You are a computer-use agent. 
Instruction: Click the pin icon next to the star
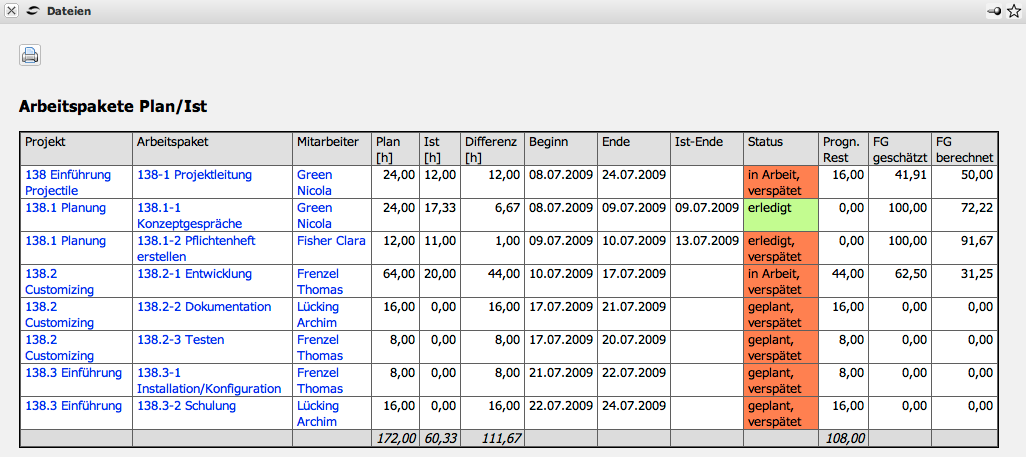pos(994,11)
